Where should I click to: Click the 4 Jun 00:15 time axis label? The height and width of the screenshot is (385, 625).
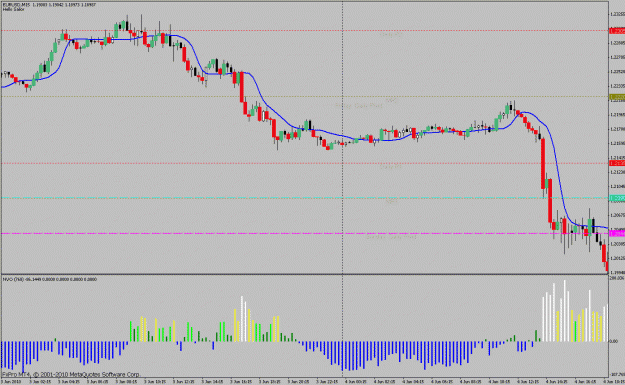(356, 382)
